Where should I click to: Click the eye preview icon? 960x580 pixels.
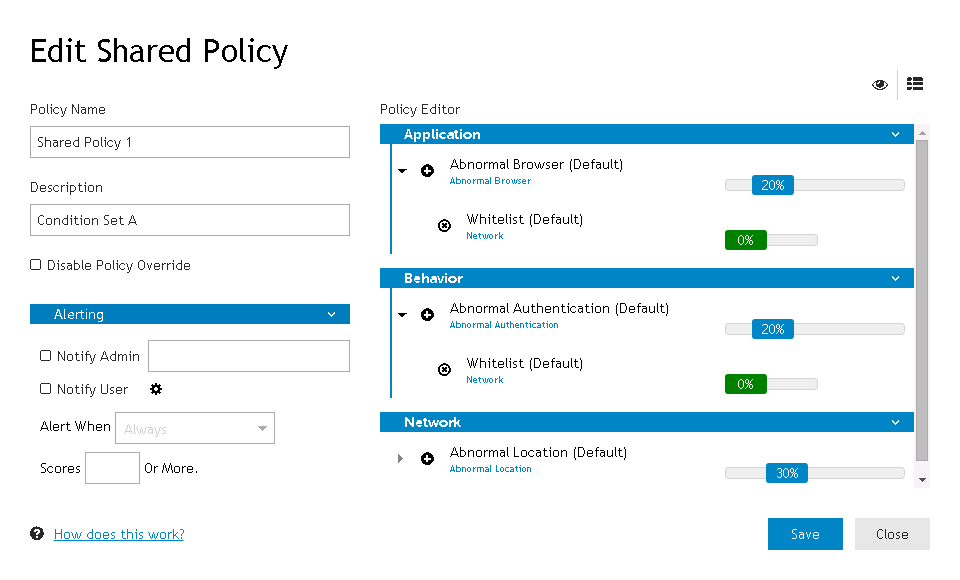880,85
